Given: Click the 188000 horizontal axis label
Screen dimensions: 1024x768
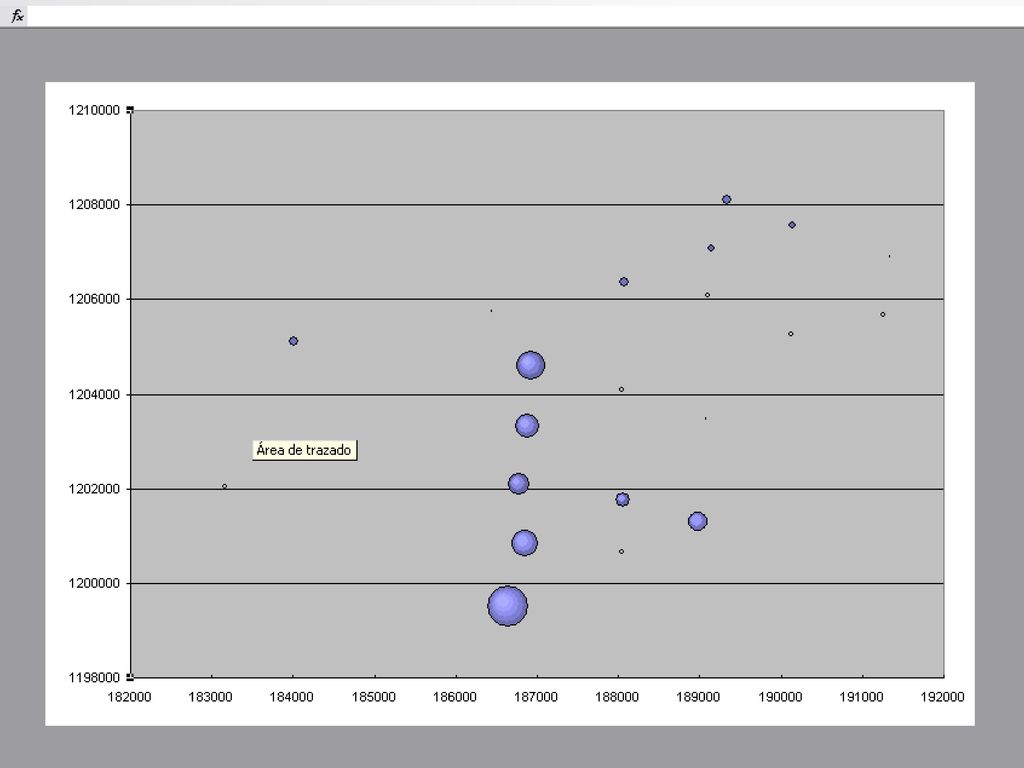Looking at the screenshot, I should click(616, 697).
